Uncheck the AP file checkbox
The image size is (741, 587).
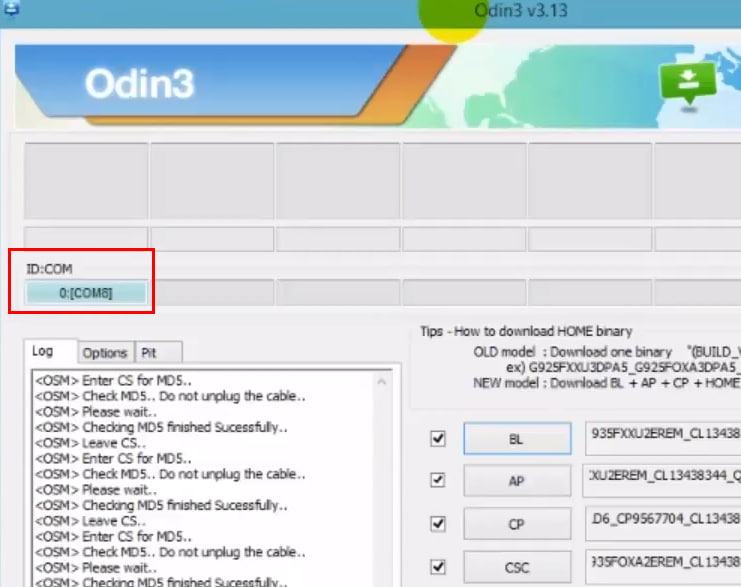click(x=438, y=480)
